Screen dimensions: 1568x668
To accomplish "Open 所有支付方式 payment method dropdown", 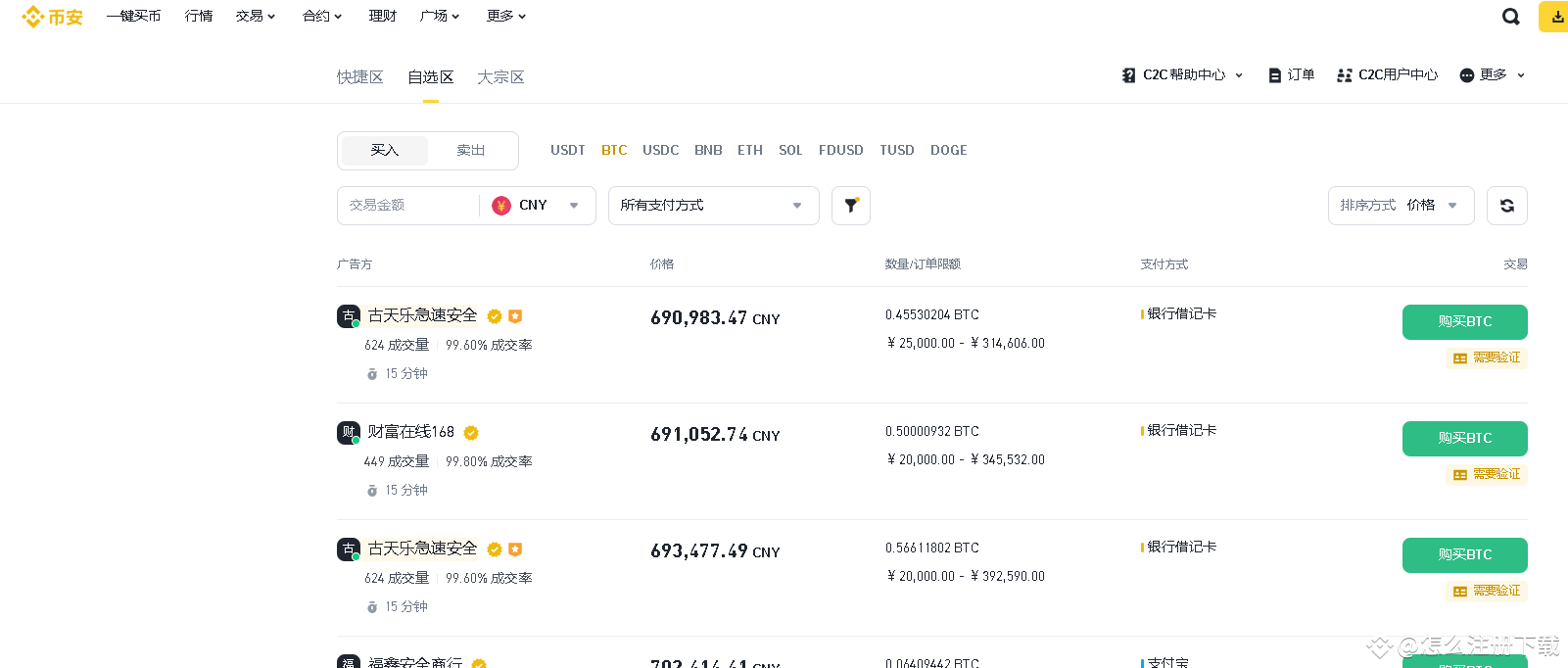I will tap(714, 206).
